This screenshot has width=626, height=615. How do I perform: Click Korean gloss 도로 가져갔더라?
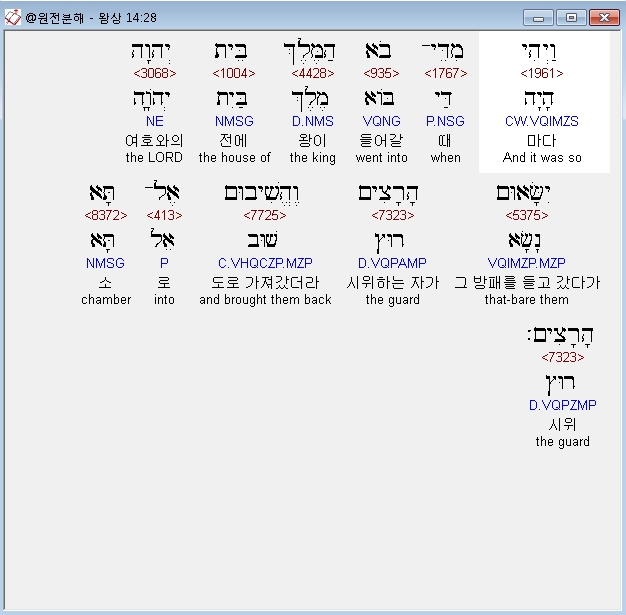pyautogui.click(x=265, y=283)
